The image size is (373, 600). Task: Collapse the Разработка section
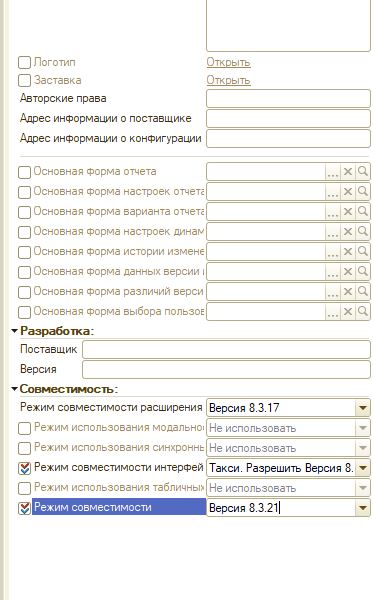click(x=15, y=331)
